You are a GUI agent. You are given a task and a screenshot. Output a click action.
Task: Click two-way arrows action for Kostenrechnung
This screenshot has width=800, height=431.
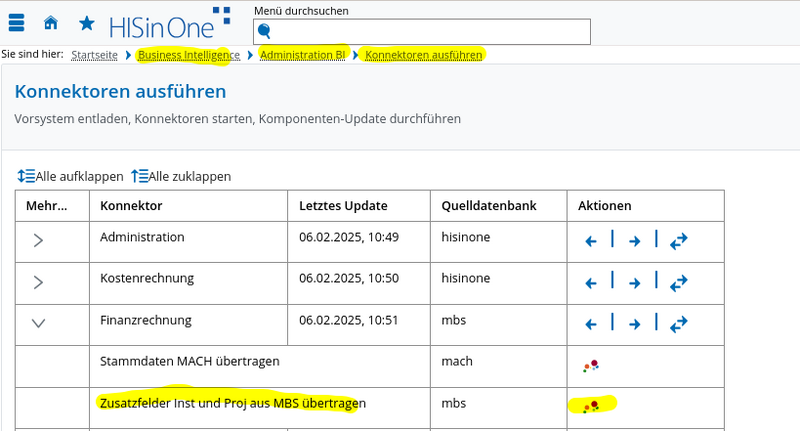pyautogui.click(x=679, y=283)
